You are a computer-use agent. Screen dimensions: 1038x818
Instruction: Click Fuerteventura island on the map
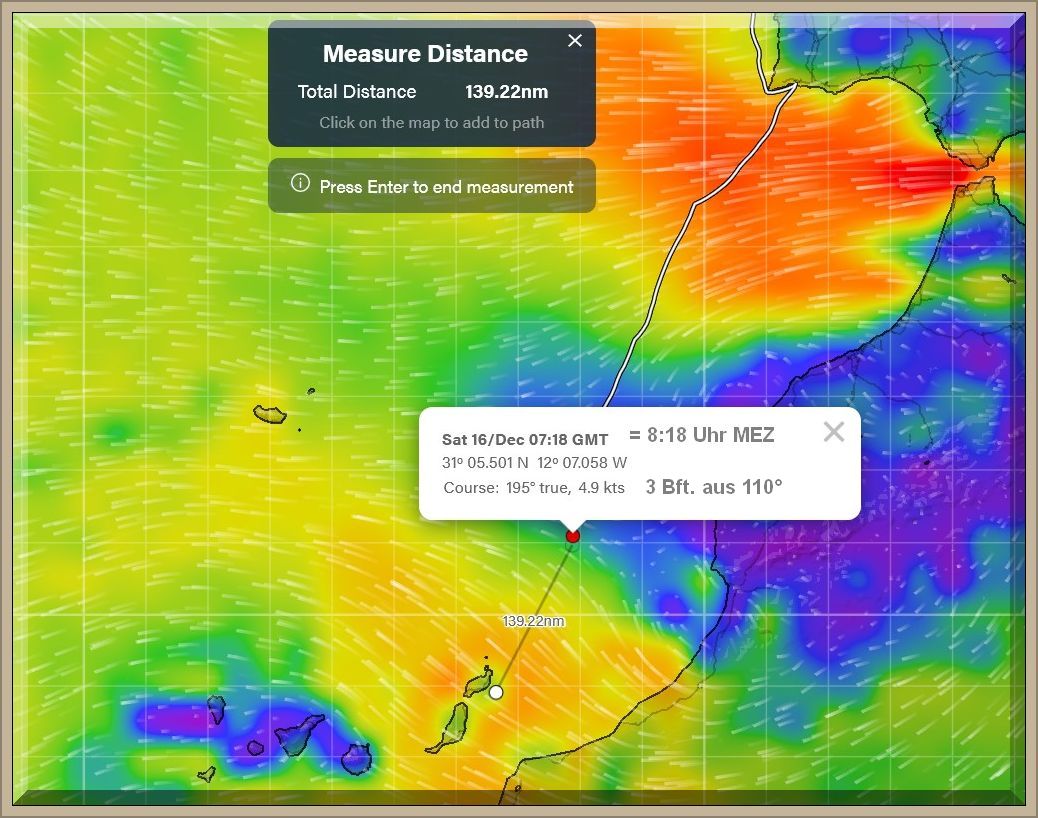click(452, 725)
